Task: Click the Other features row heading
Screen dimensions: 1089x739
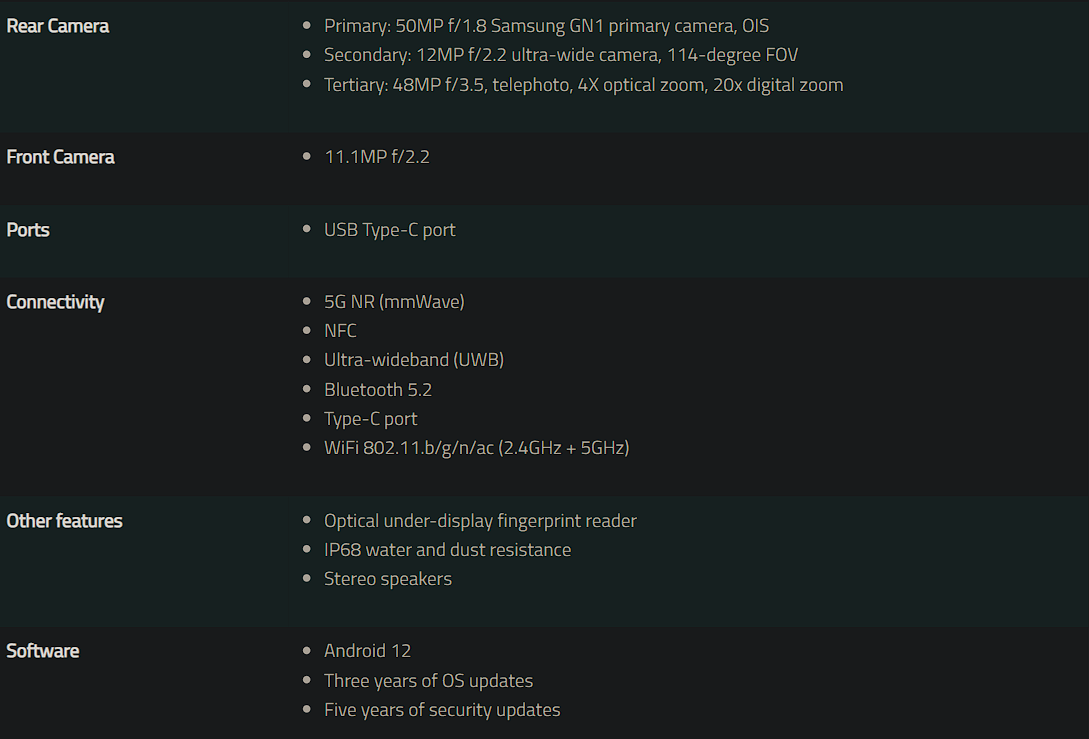Action: click(64, 521)
